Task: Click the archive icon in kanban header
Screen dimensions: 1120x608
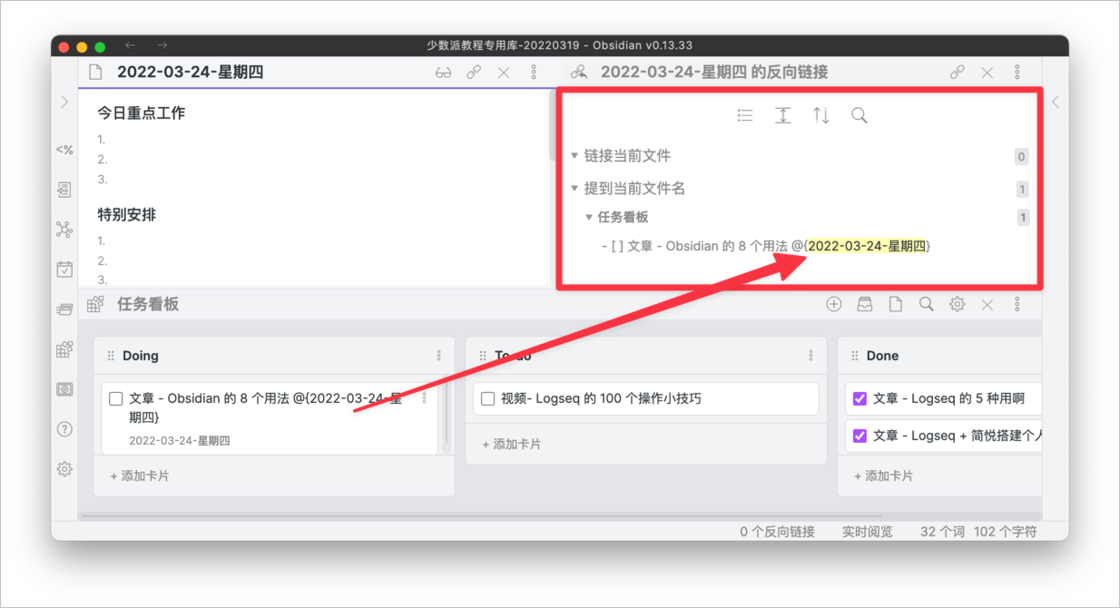Action: pos(865,304)
